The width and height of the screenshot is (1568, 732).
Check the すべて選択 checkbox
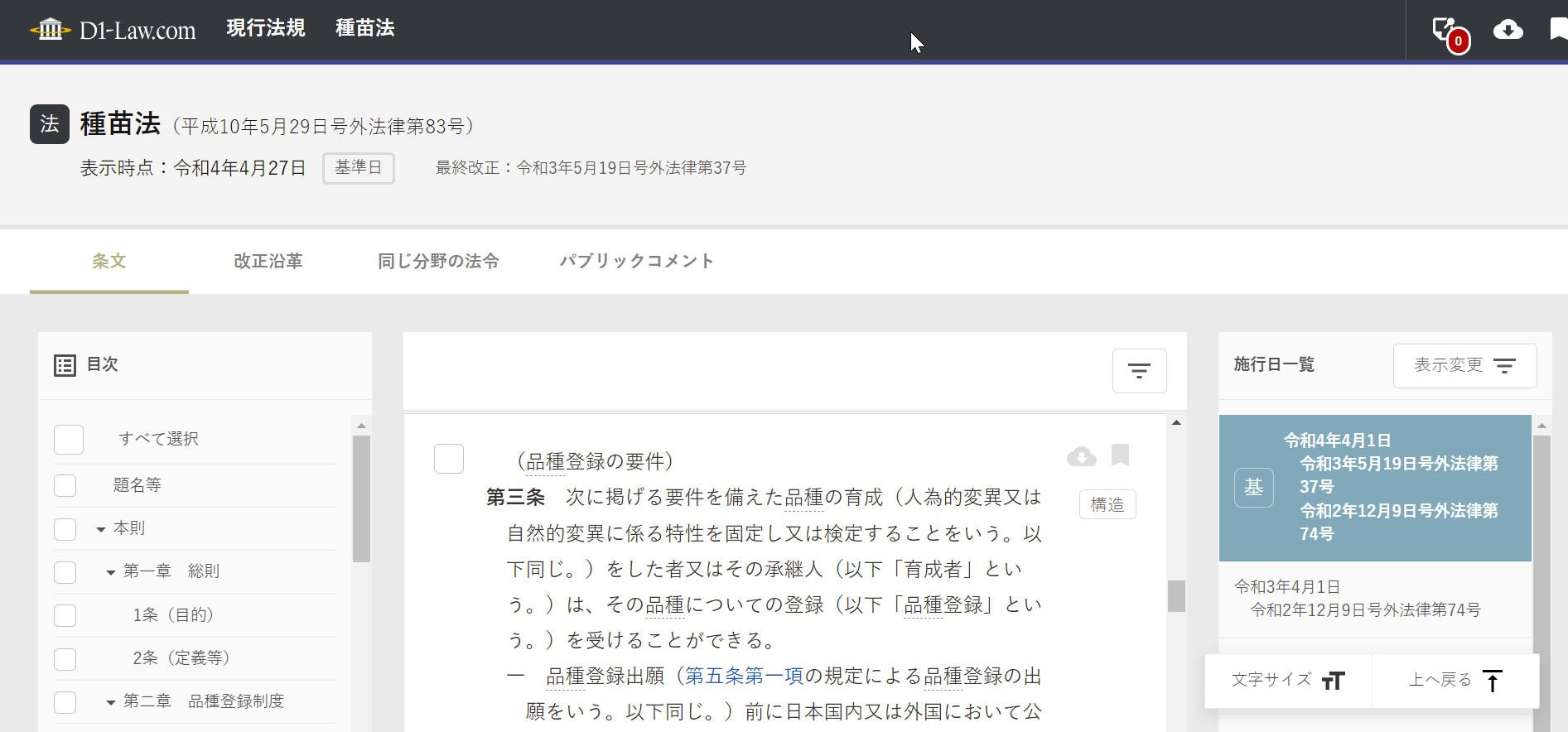pyautogui.click(x=69, y=440)
